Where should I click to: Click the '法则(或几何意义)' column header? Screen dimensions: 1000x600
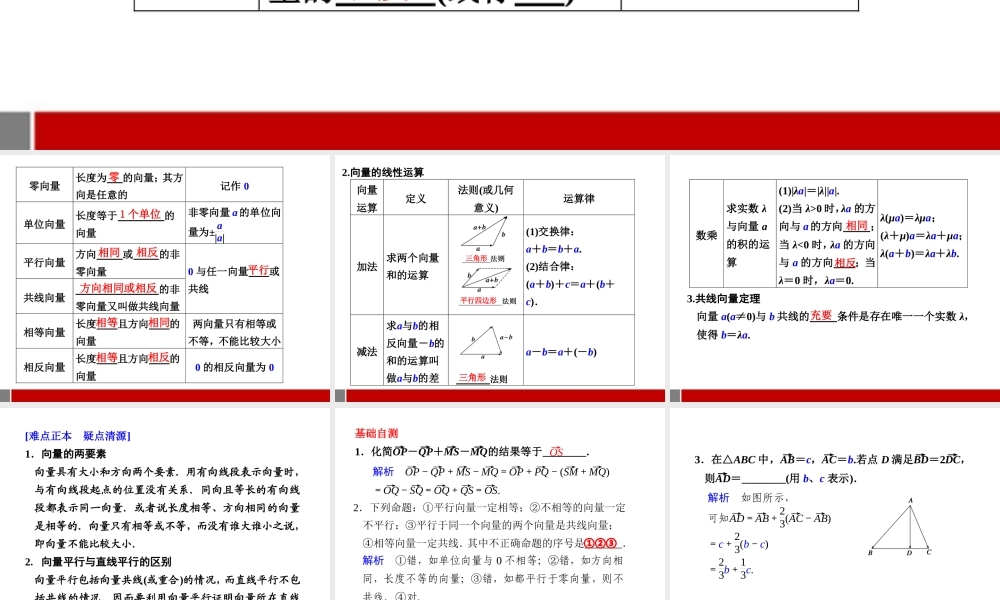[486, 198]
